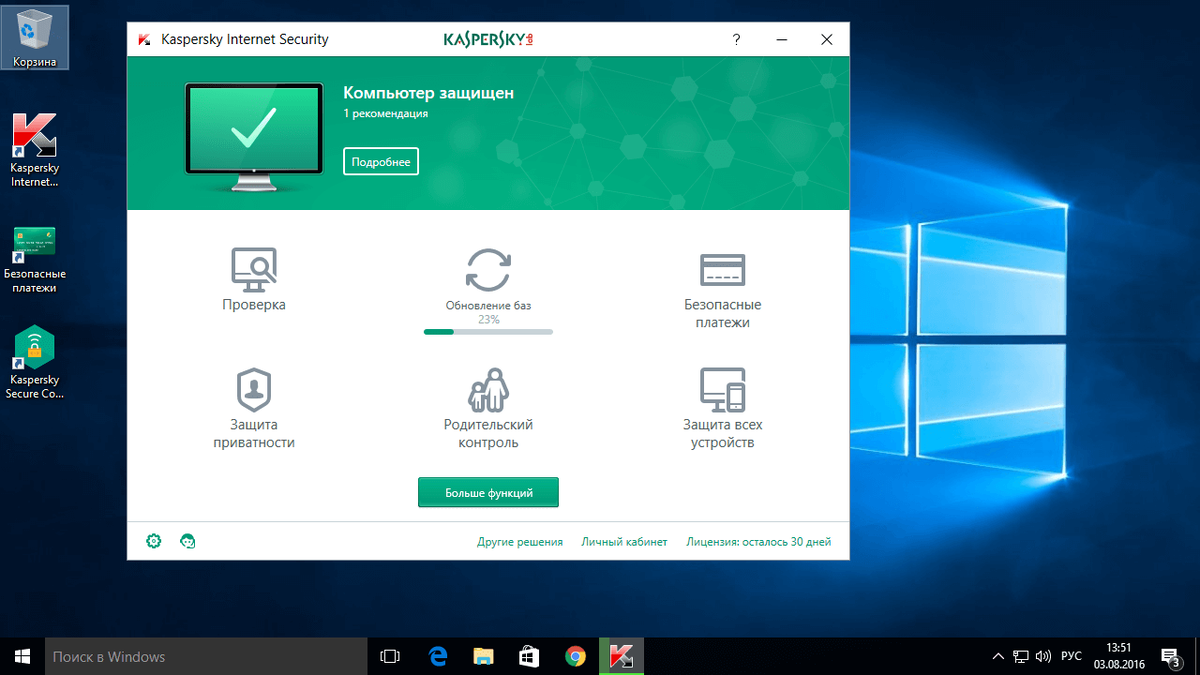Open volume icon in system tray
This screenshot has height=675, width=1200.
point(1044,657)
